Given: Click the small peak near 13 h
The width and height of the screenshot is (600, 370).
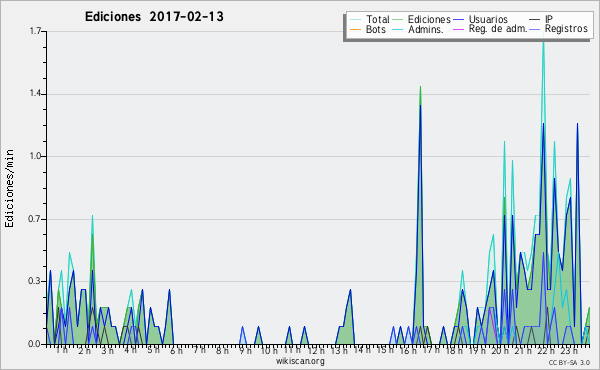Looking at the screenshot, I should (350, 290).
